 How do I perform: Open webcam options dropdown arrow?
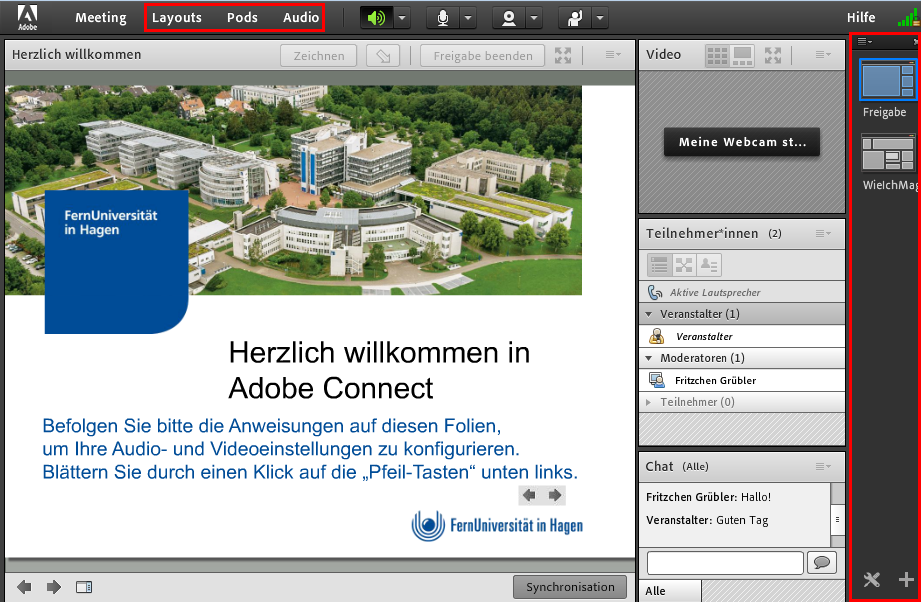coord(534,18)
